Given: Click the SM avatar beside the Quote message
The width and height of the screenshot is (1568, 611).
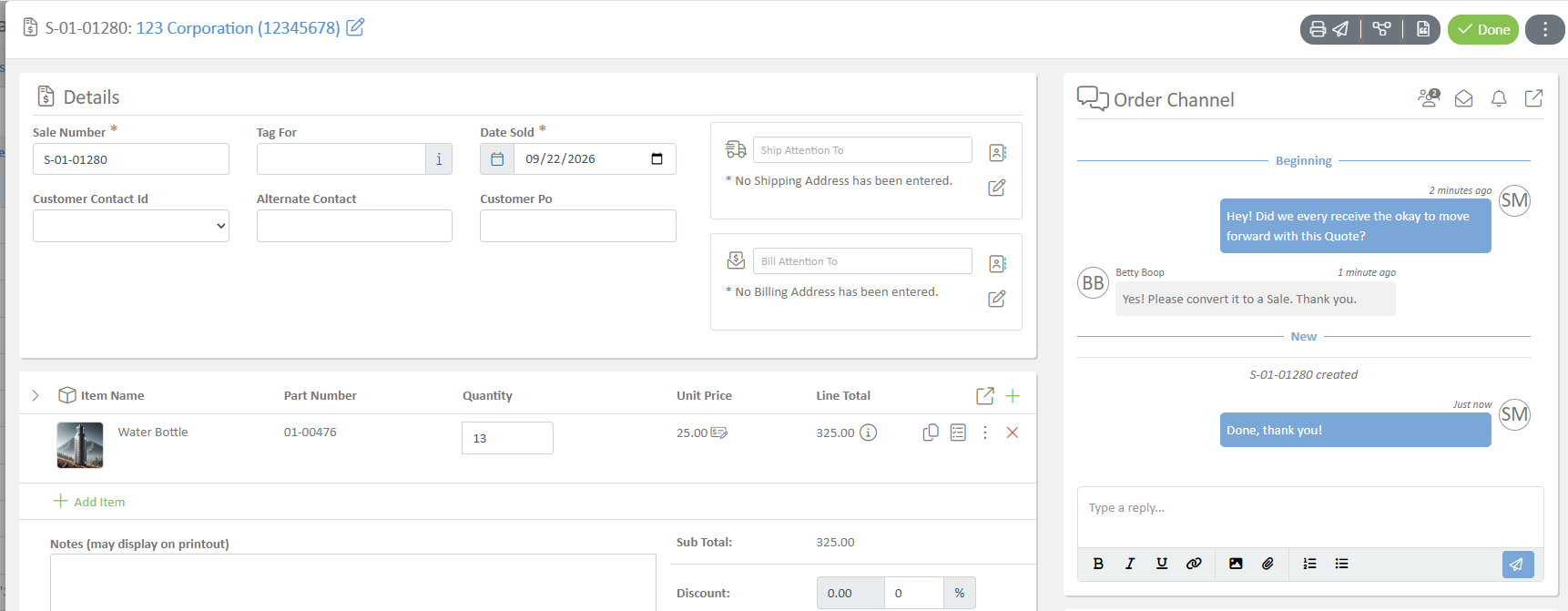Looking at the screenshot, I should tap(1514, 200).
